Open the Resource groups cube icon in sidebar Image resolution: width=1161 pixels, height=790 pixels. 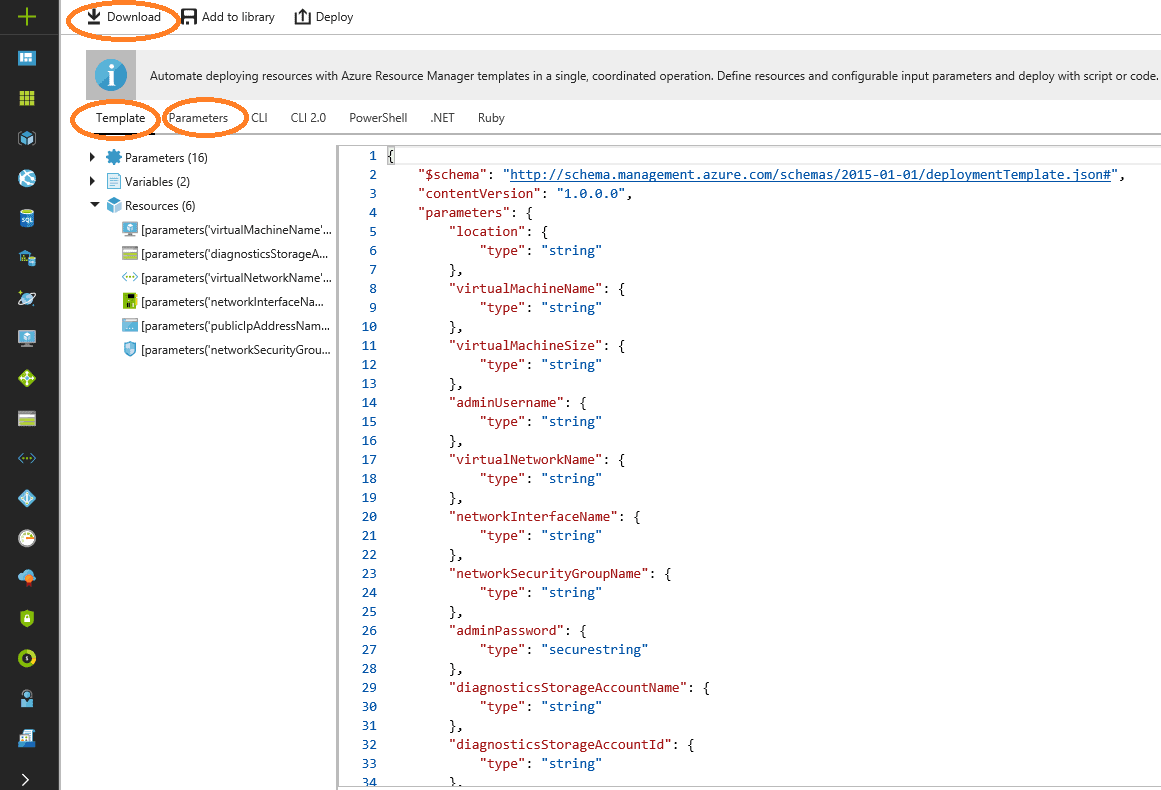[27, 138]
